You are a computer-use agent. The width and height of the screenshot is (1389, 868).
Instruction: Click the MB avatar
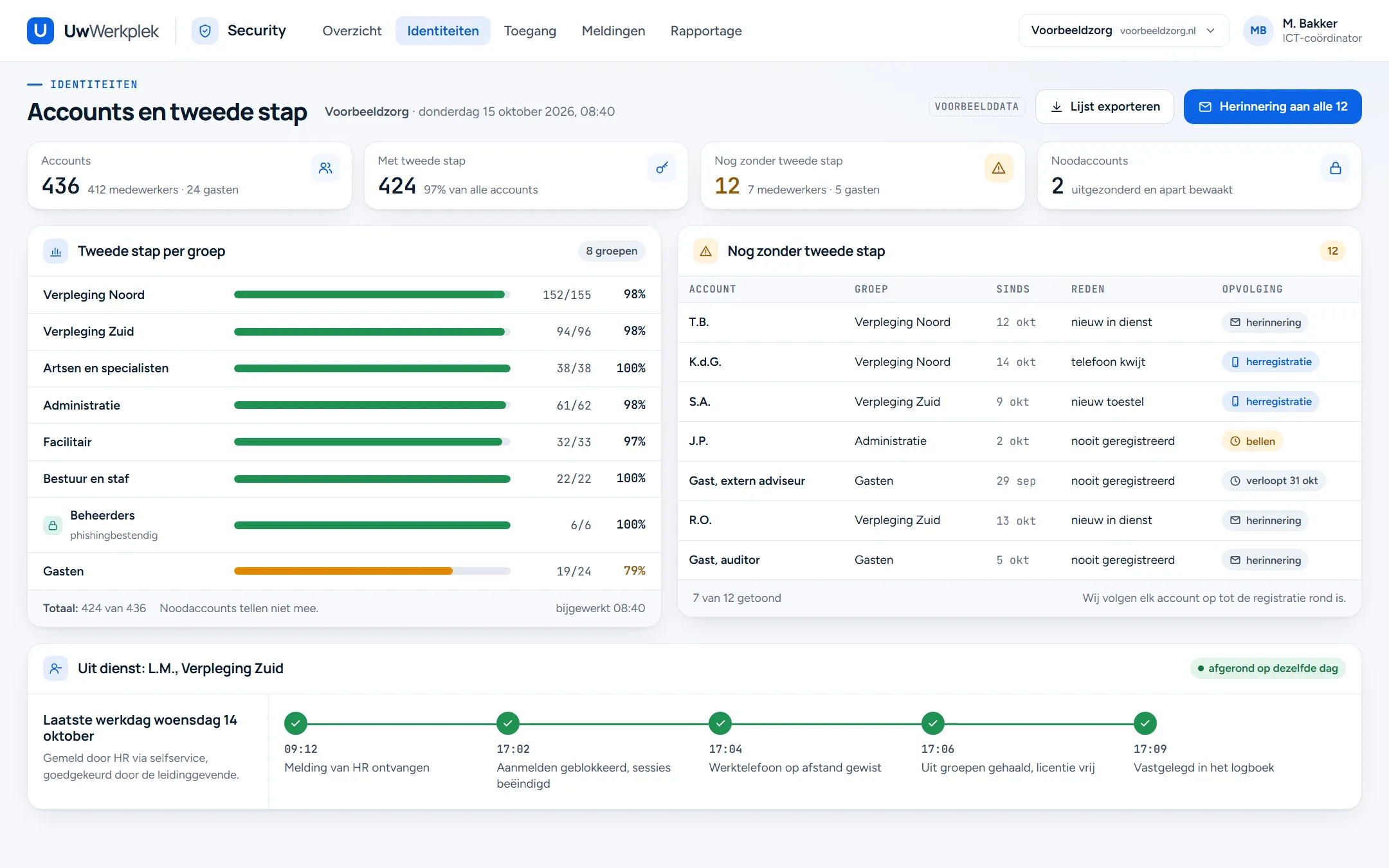[x=1258, y=31]
